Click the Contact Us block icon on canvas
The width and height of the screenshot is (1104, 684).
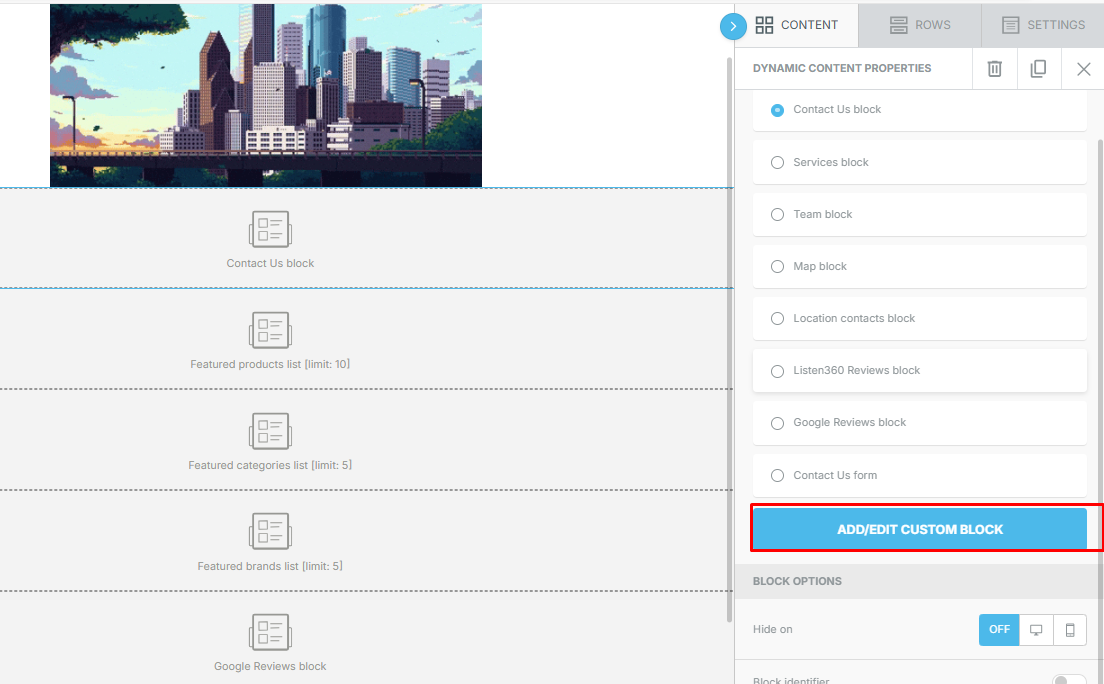click(x=270, y=229)
